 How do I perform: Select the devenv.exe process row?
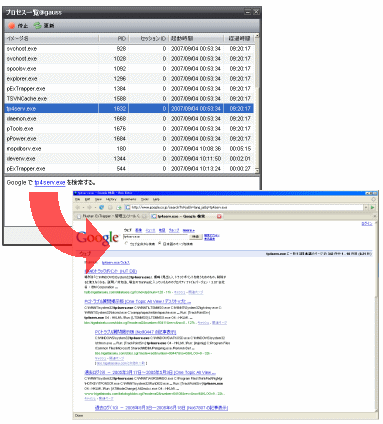pyautogui.click(x=129, y=159)
